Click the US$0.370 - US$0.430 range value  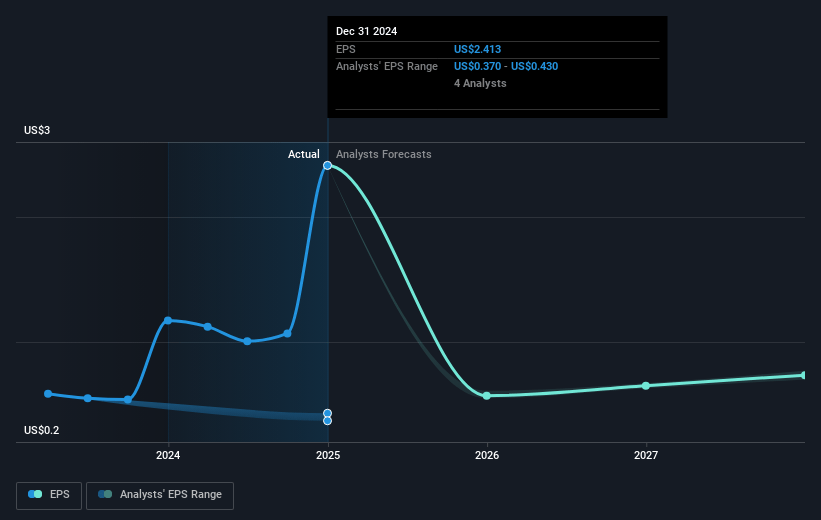coord(506,67)
